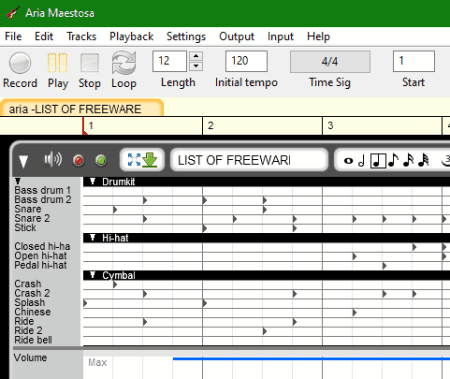This screenshot has height=379, width=450.
Task: Select the Pedal hi-hat note in measure 3
Action: click(x=385, y=266)
